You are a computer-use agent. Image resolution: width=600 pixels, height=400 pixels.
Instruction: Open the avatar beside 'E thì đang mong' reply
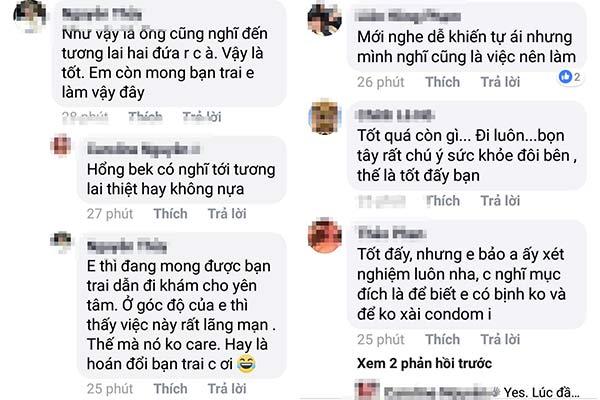(61, 242)
